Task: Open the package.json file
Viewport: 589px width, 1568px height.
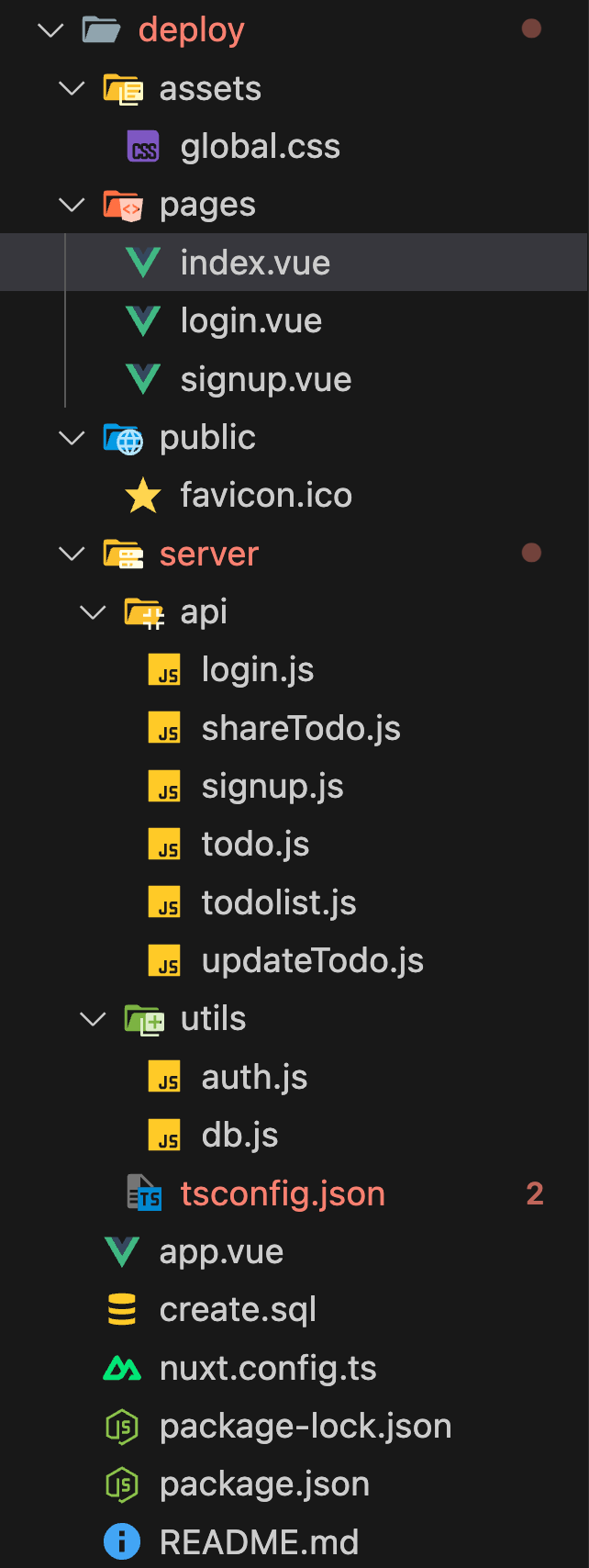Action: (x=264, y=1484)
